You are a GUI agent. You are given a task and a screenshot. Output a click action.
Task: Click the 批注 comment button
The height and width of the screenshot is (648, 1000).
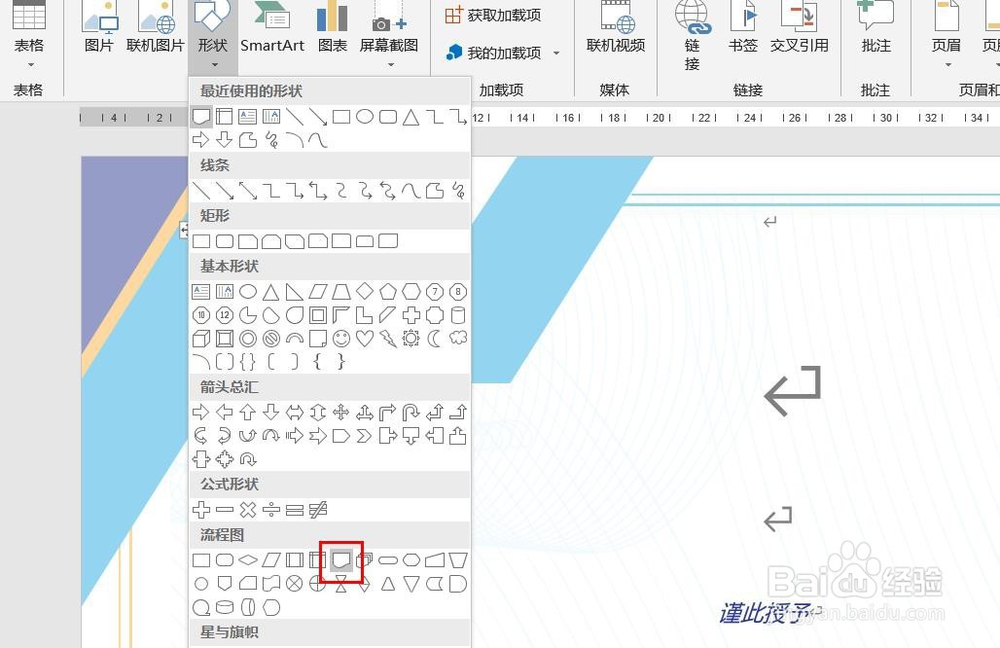click(876, 29)
